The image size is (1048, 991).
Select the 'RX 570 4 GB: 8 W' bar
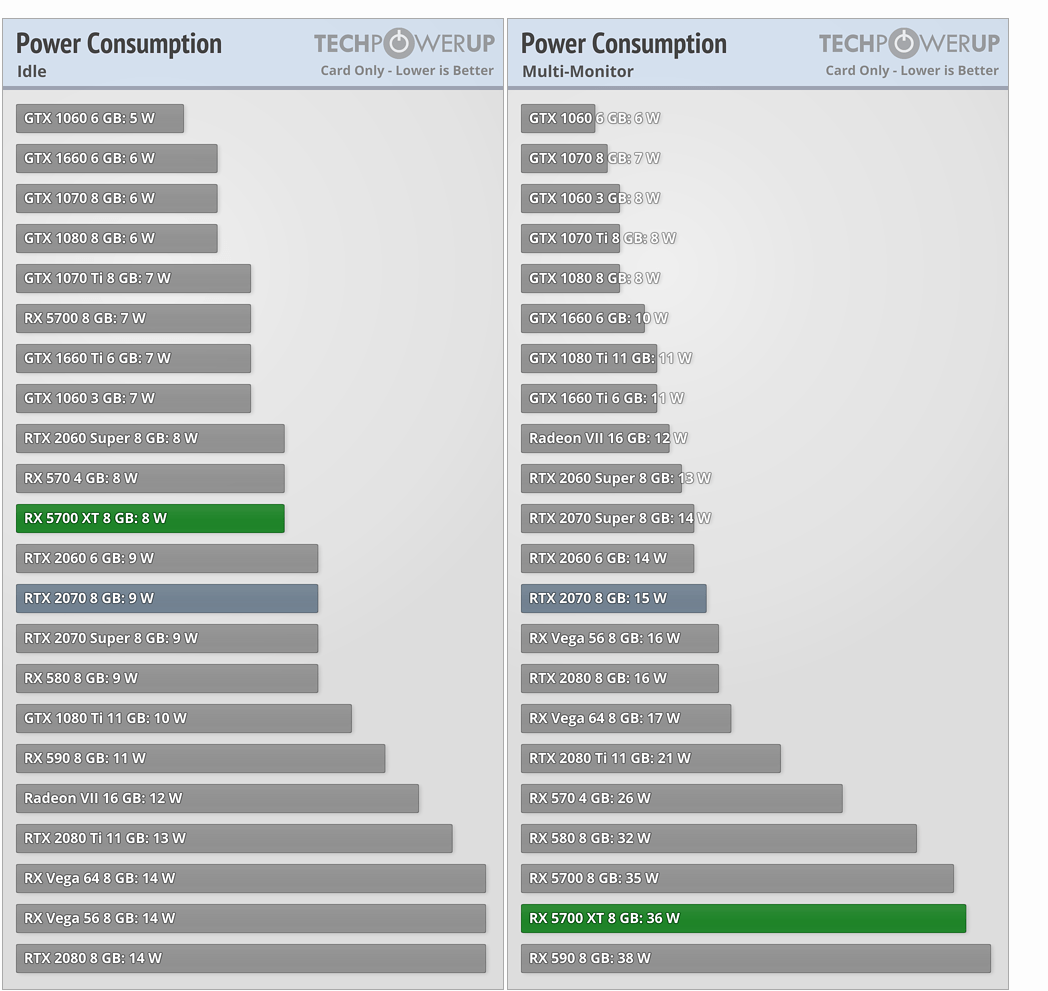(x=150, y=478)
